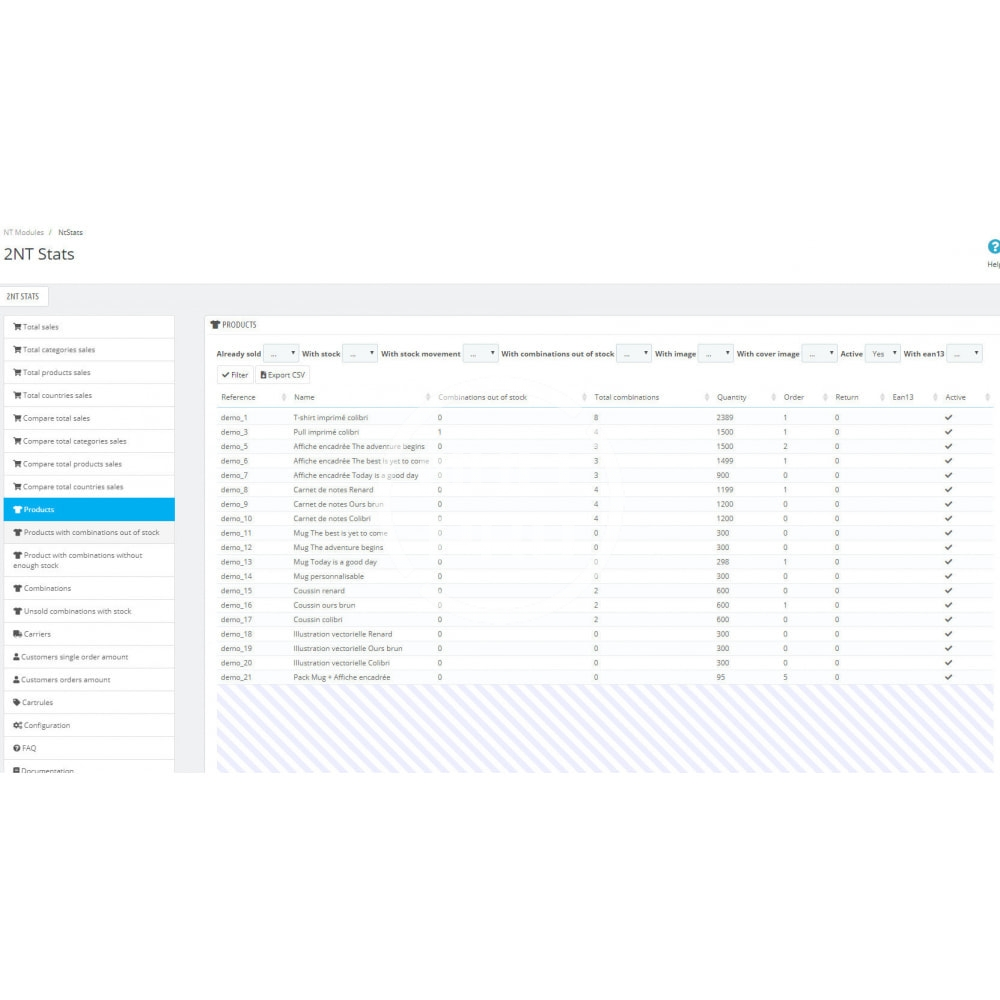Click the Export CSV button
Image resolution: width=1000 pixels, height=1000 pixels.
(283, 375)
